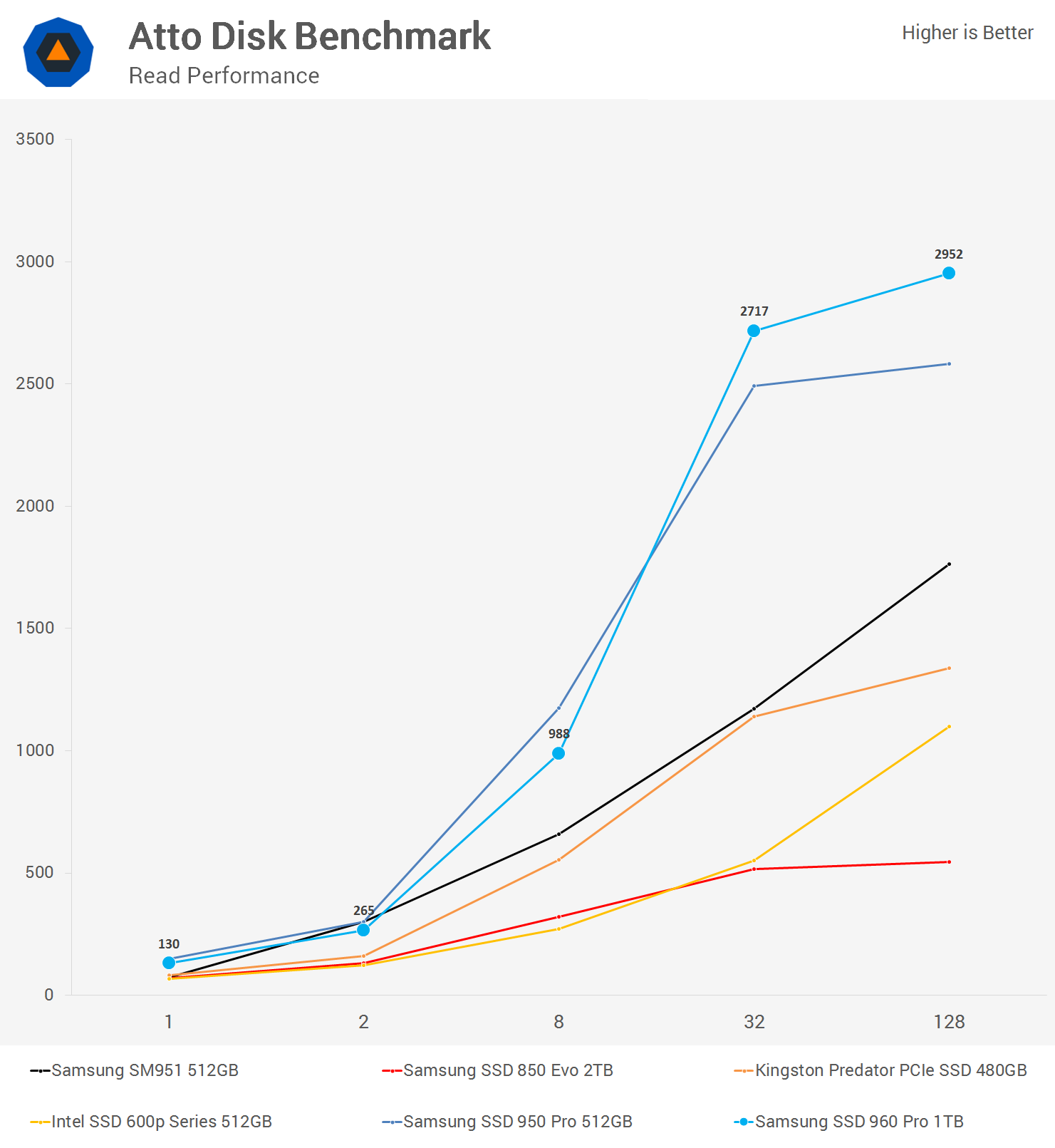Click the Intel SSD 600p Series legend marker

coord(40,1122)
